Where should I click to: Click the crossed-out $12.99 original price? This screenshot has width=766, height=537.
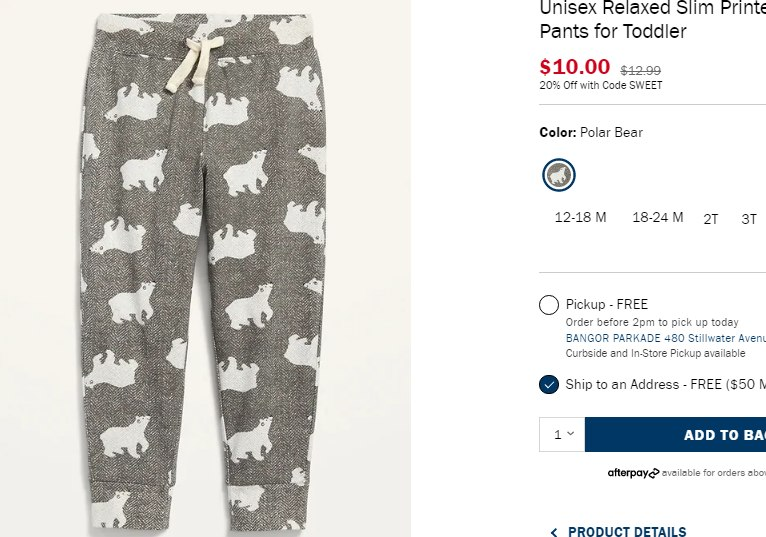coord(640,71)
